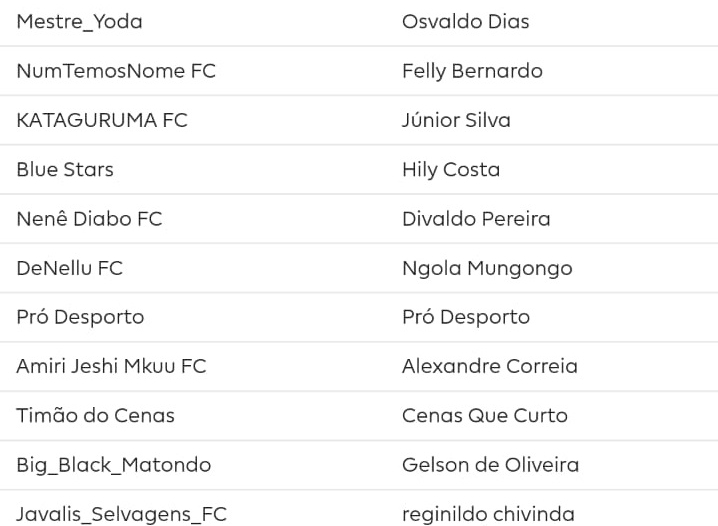Screen dimensions: 718x526
Task: Select manager Ngola Mungongo
Action: 487,269
